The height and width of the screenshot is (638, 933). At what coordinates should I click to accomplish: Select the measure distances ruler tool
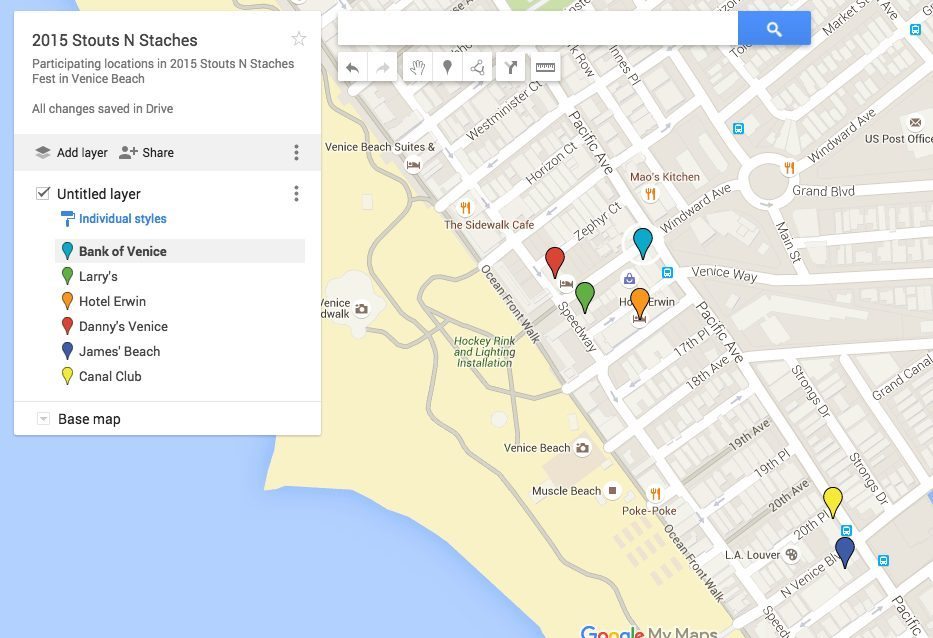(545, 68)
